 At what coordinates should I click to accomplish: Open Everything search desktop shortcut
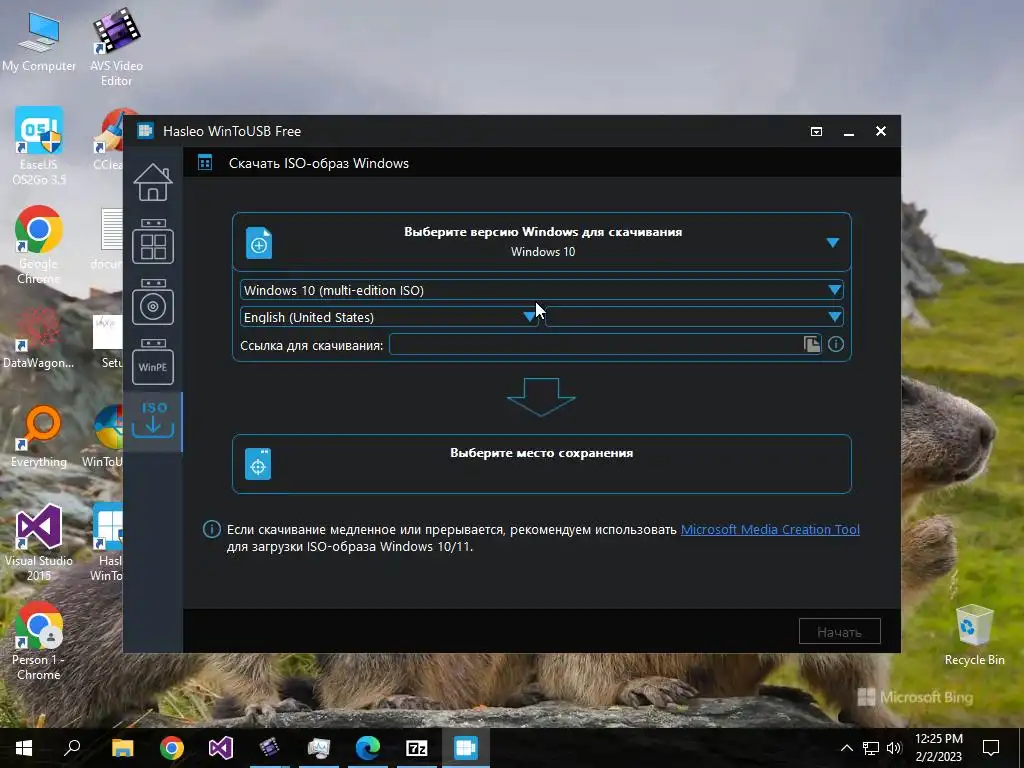tap(39, 436)
